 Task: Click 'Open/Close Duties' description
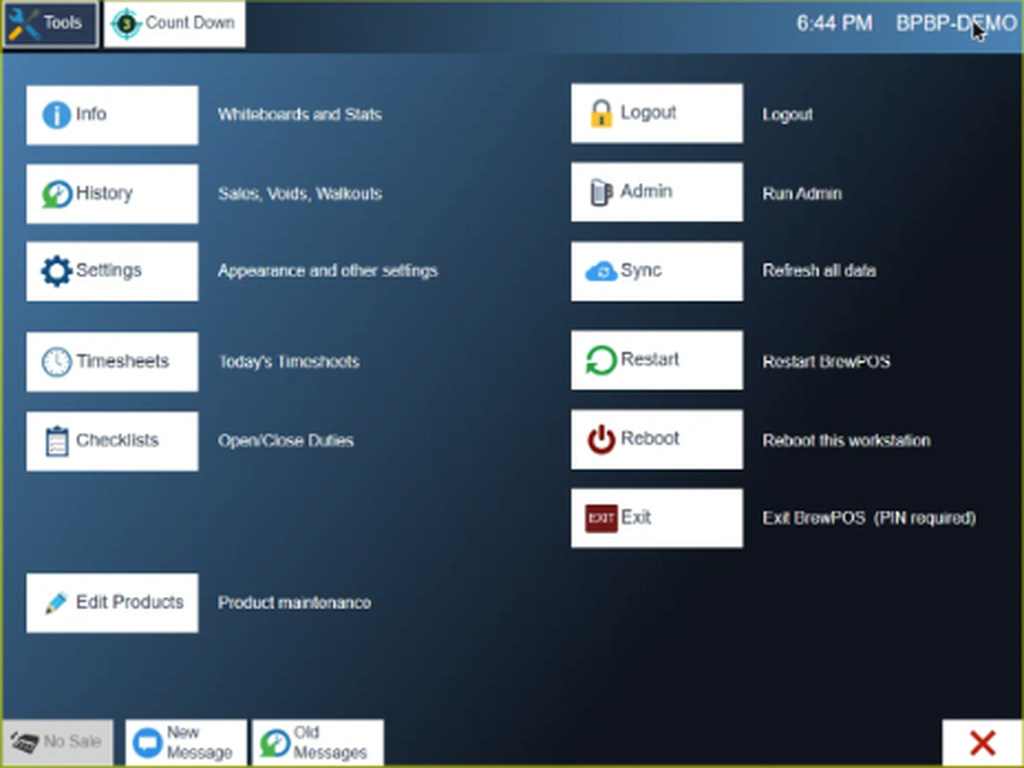[286, 441]
